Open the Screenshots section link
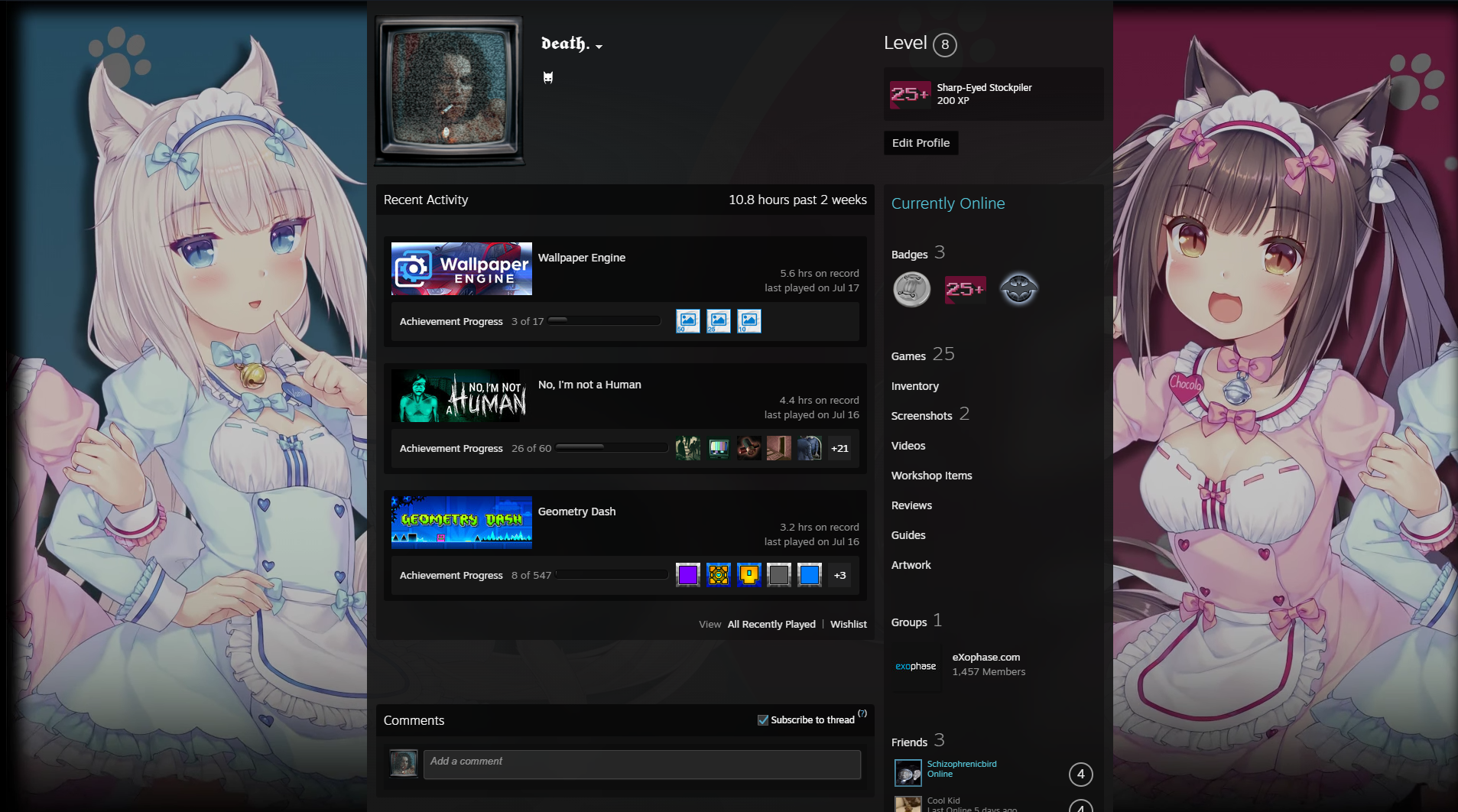 [921, 416]
